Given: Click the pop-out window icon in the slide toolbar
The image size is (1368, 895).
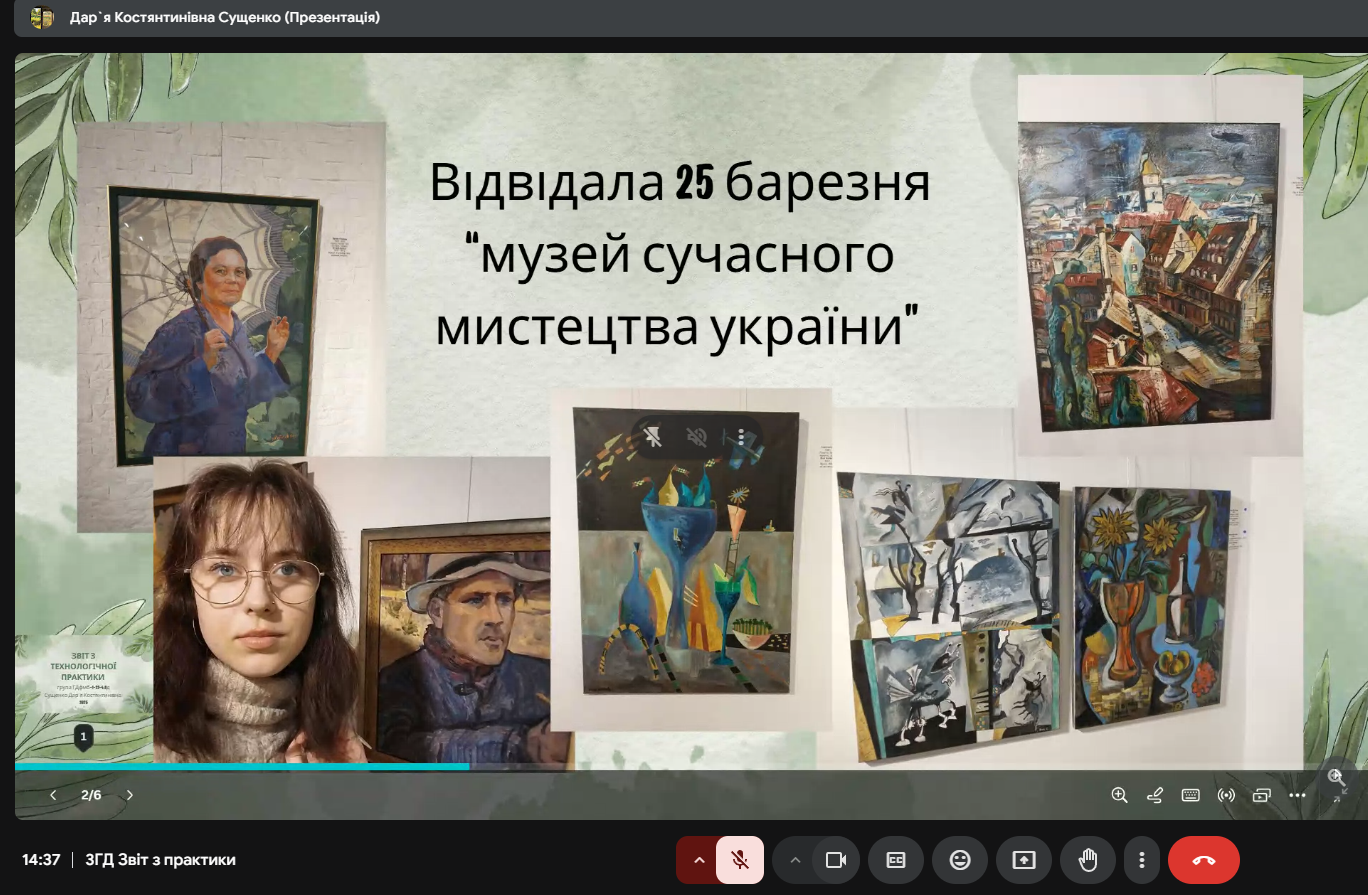Looking at the screenshot, I should [1261, 796].
